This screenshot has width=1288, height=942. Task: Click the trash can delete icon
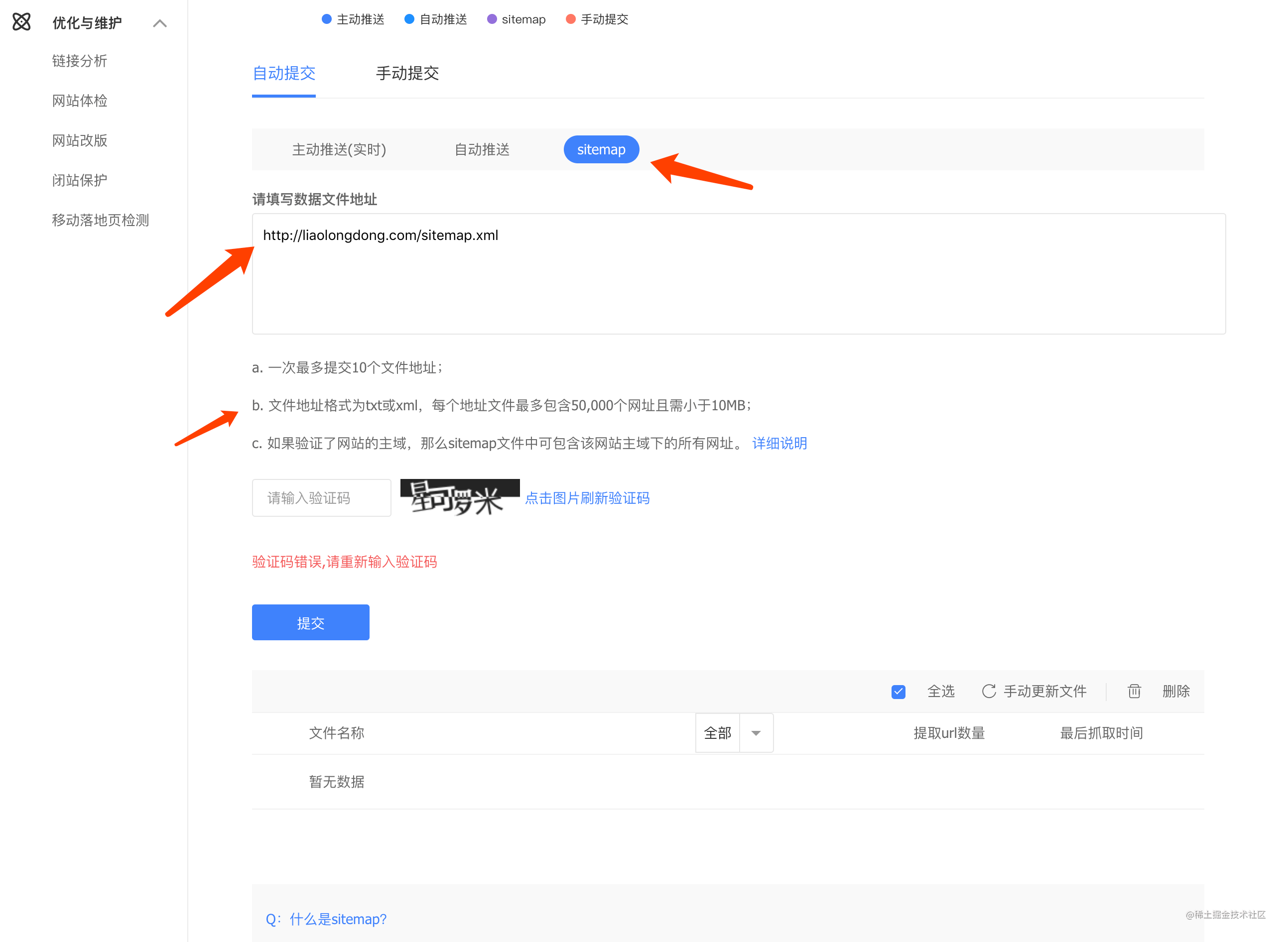coord(1134,692)
